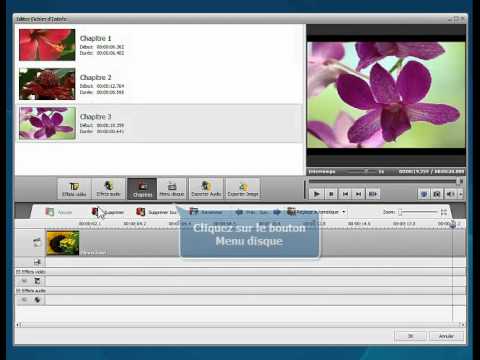The width and height of the screenshot is (480, 360).
Task: Click the Effets vidéo track film icon
Action: coord(37,281)
